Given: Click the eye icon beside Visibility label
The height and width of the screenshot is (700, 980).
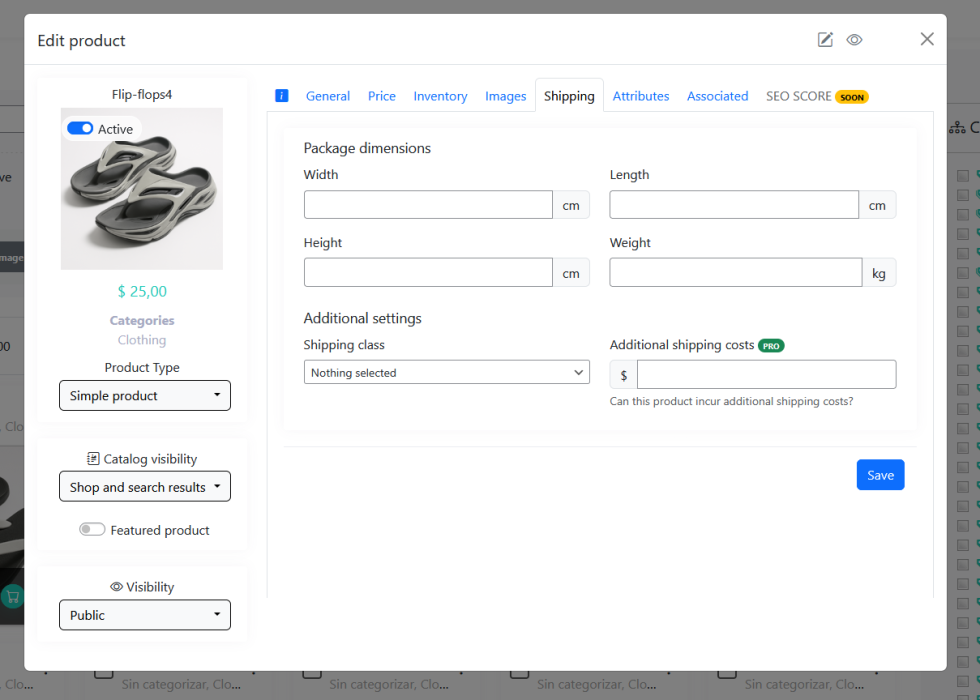Looking at the screenshot, I should pos(116,587).
